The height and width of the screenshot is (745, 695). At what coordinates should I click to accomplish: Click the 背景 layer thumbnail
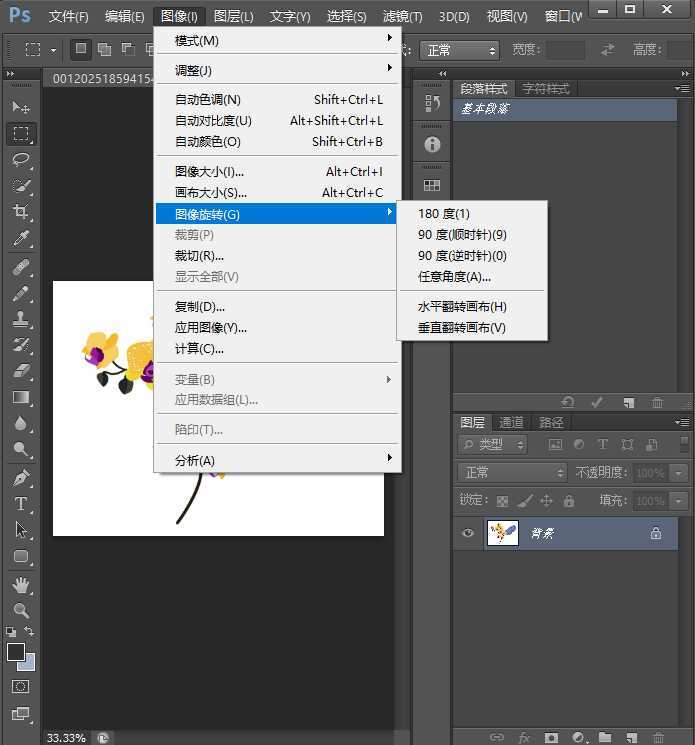pyautogui.click(x=502, y=533)
